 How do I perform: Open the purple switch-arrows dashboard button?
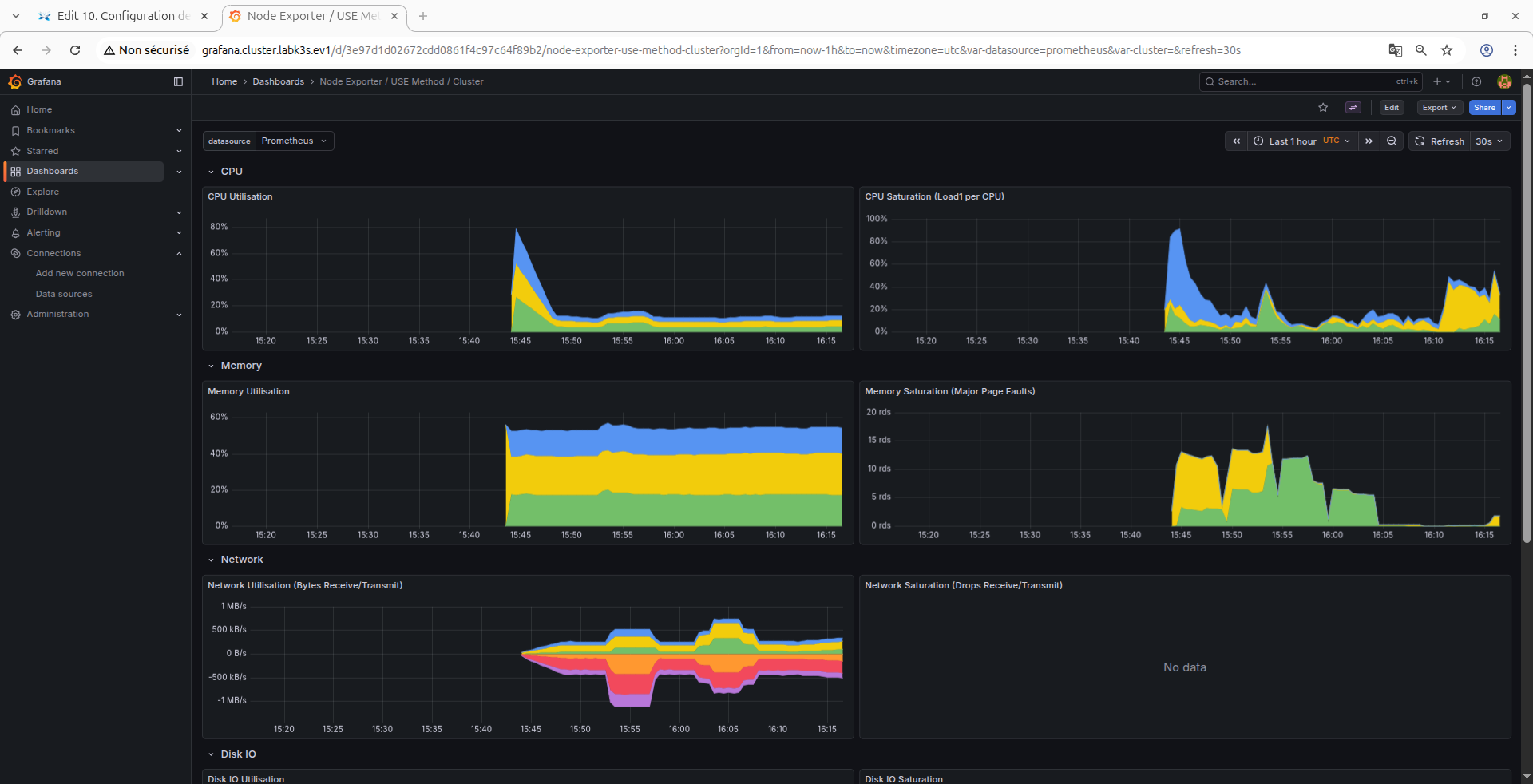(x=1353, y=108)
